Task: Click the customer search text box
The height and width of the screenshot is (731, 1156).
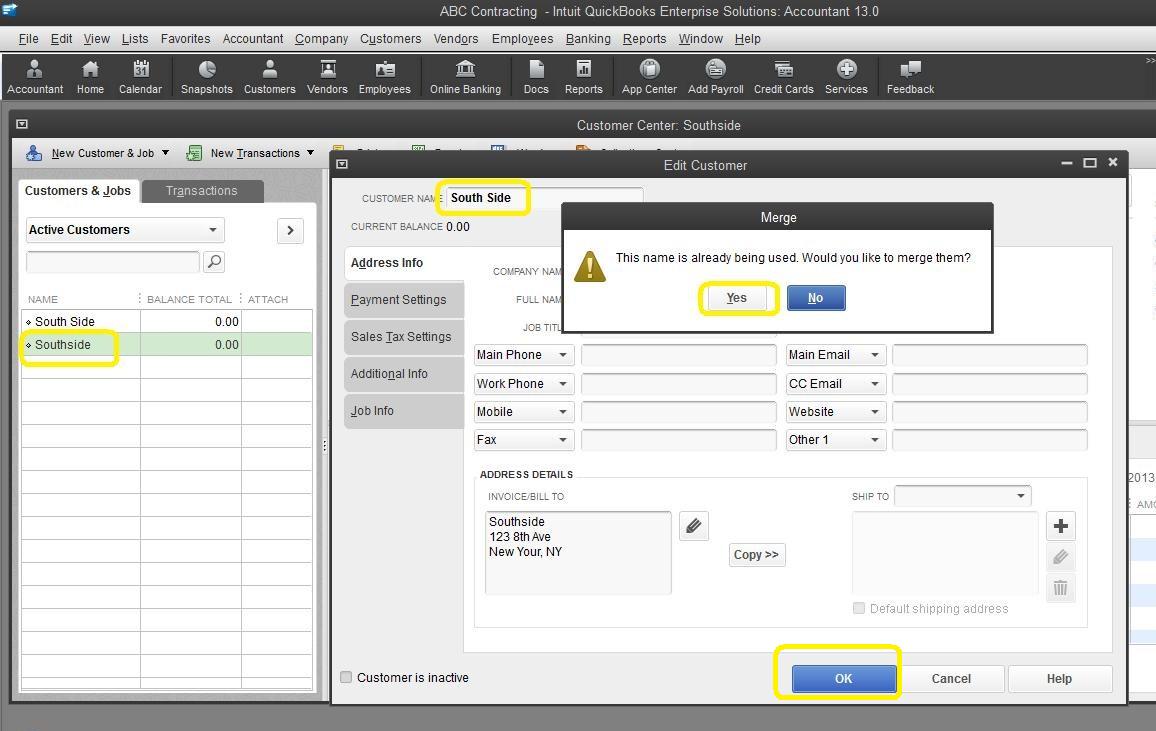Action: click(113, 262)
